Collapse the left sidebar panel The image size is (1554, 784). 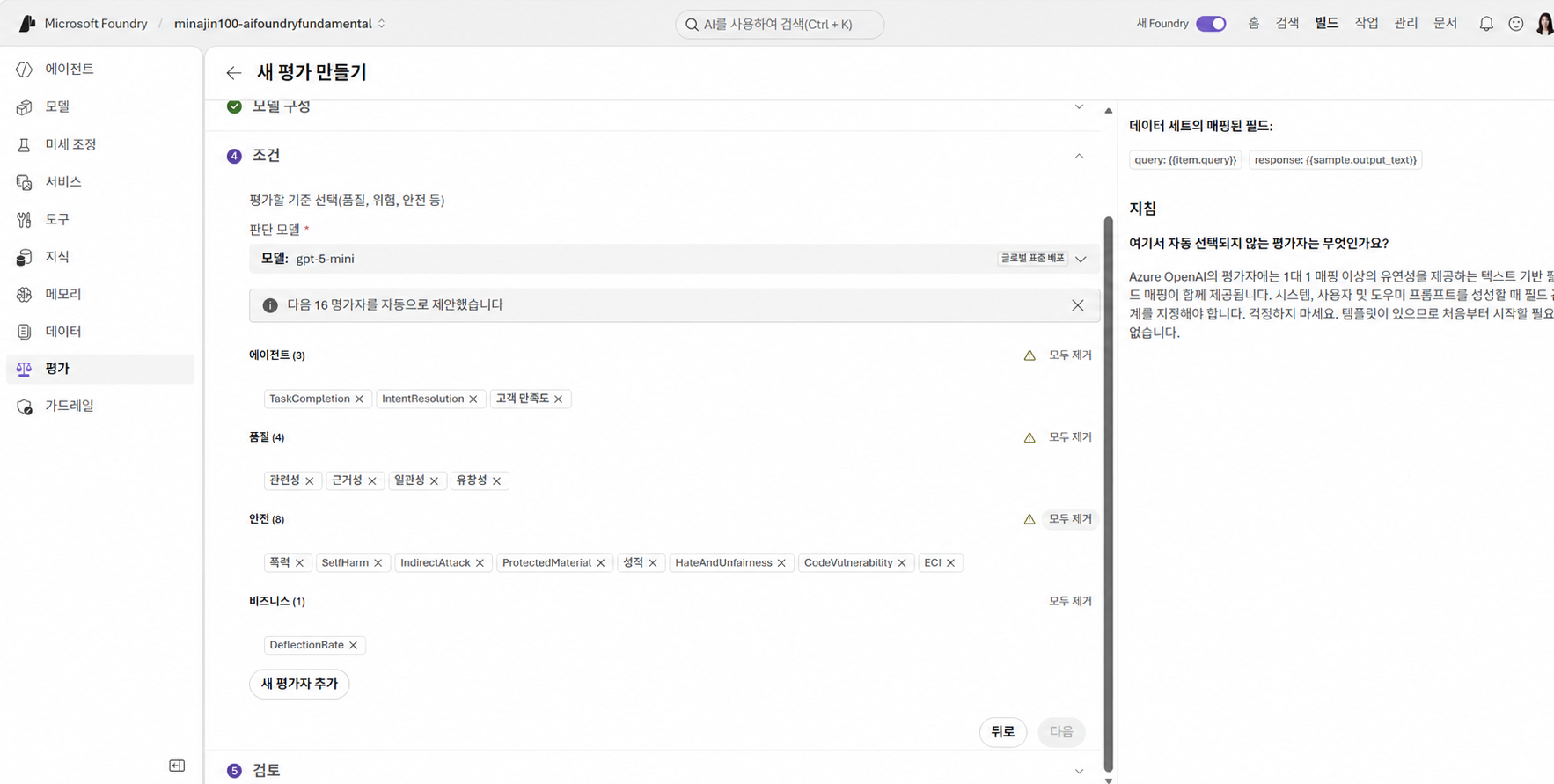pyautogui.click(x=177, y=766)
